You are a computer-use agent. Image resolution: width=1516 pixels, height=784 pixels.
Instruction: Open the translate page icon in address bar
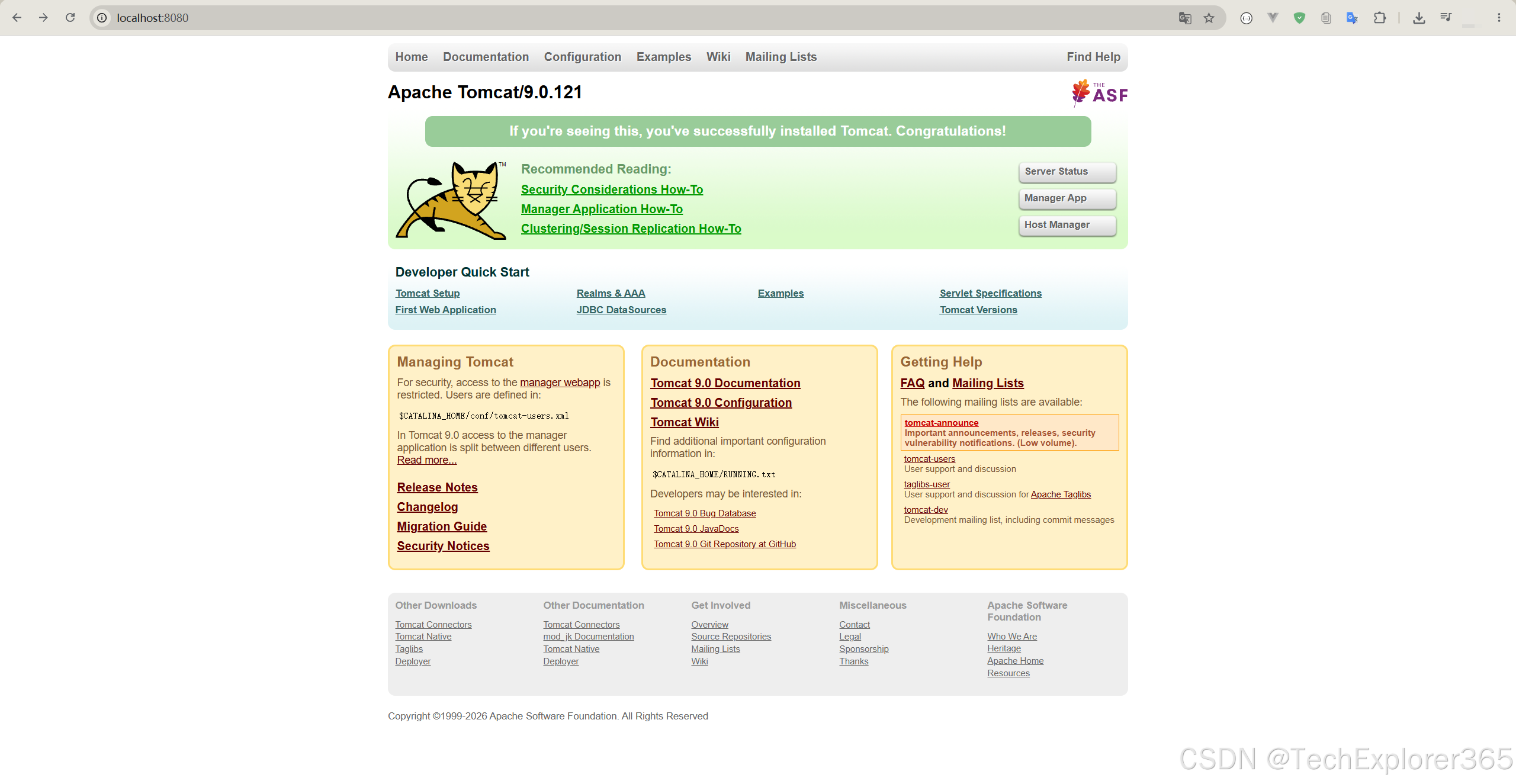coord(1185,18)
